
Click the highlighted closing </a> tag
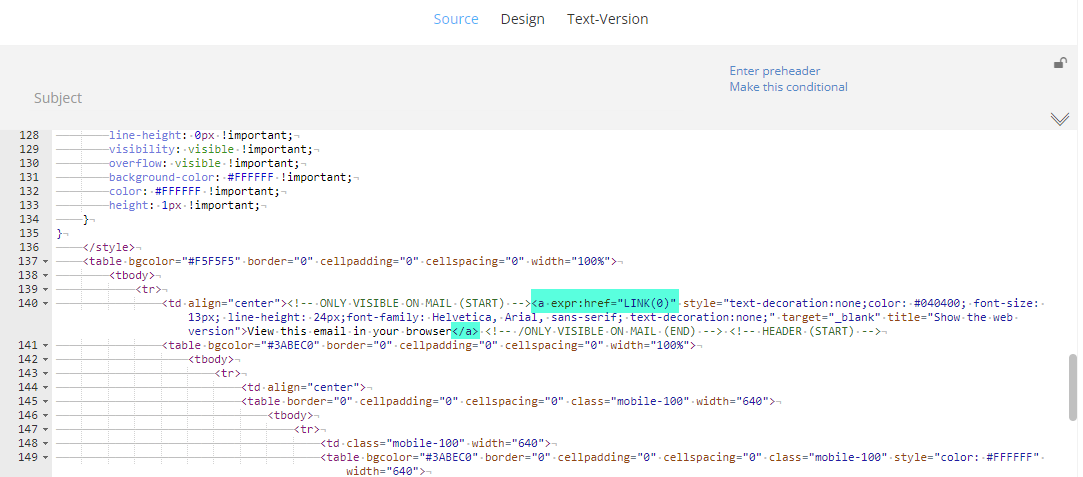point(464,331)
